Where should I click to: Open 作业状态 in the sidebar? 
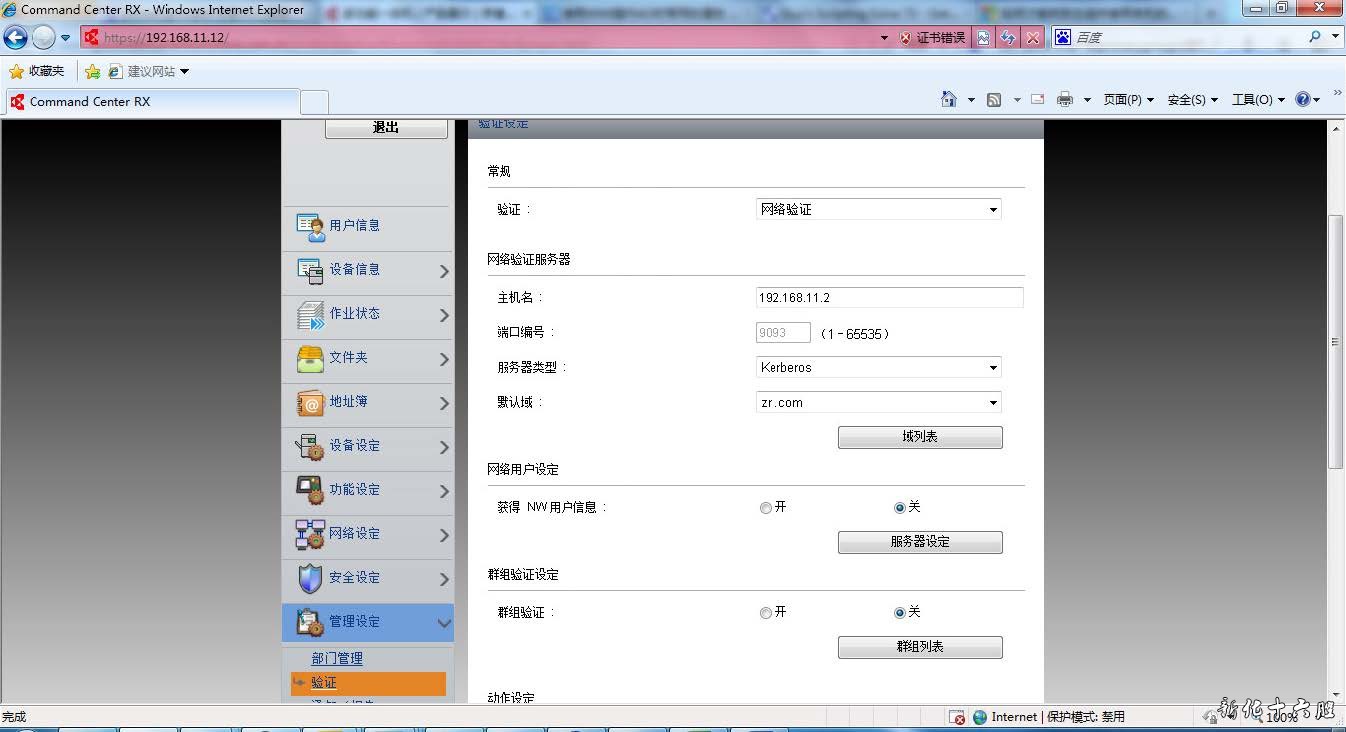coord(367,314)
